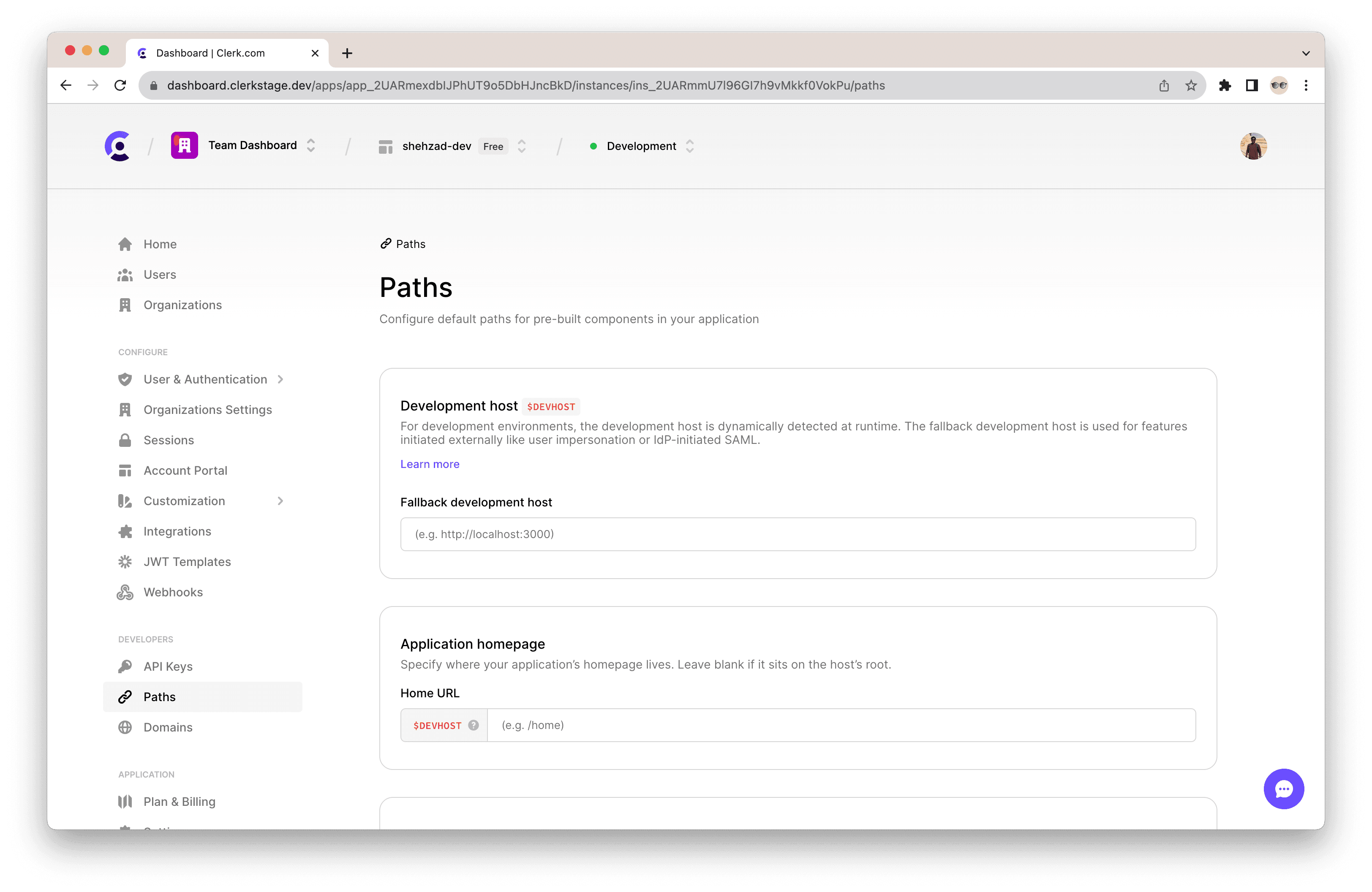Click the chat support bubble icon
1372x892 pixels.
[x=1284, y=789]
